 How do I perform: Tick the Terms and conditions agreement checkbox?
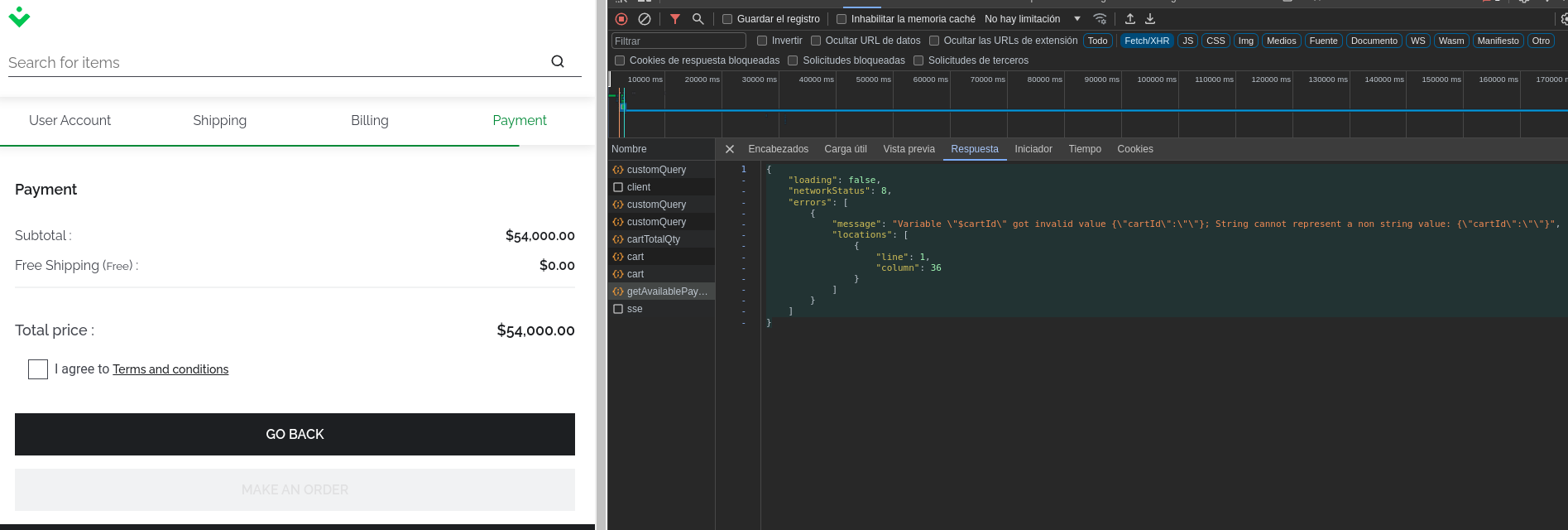coord(38,369)
